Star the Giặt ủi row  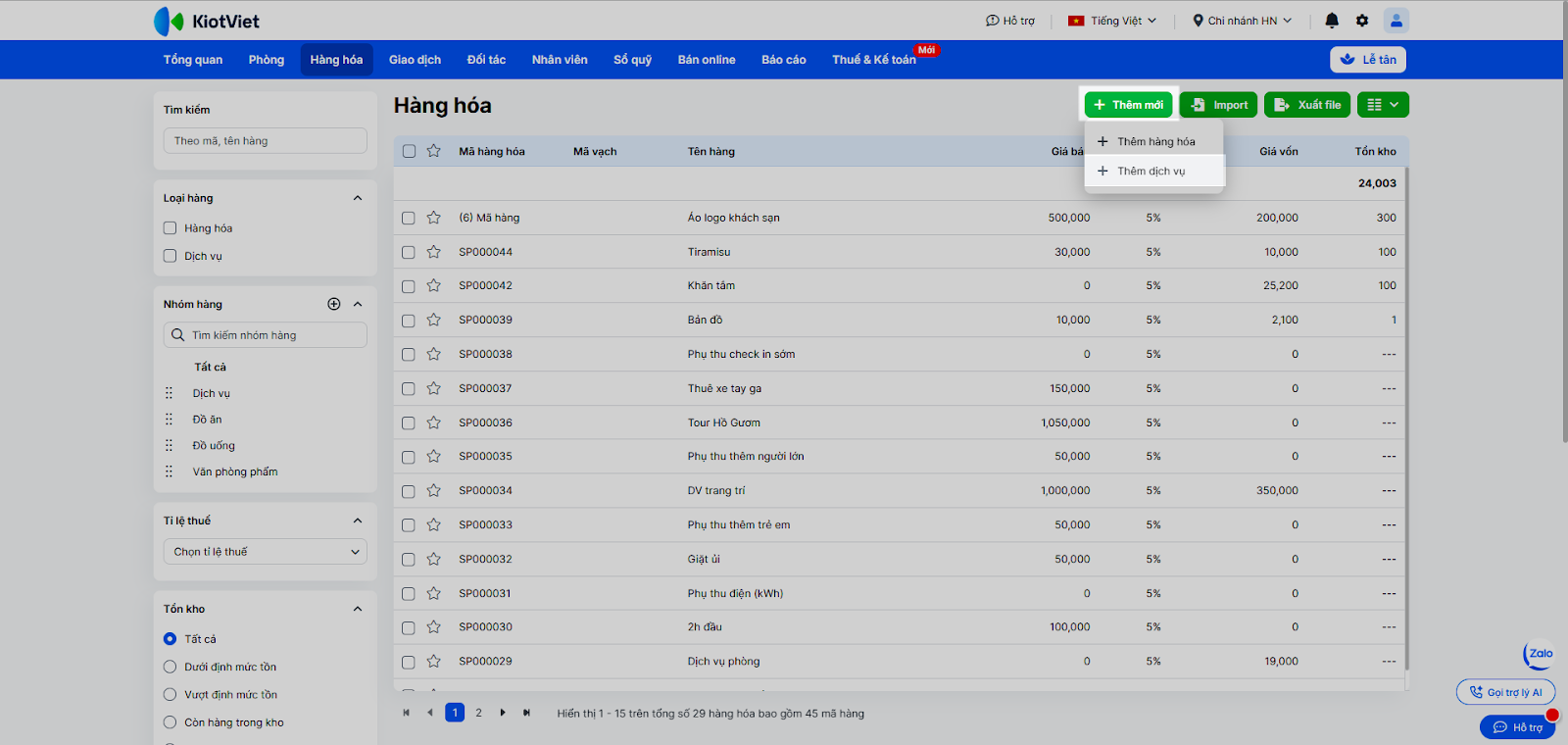point(434,559)
